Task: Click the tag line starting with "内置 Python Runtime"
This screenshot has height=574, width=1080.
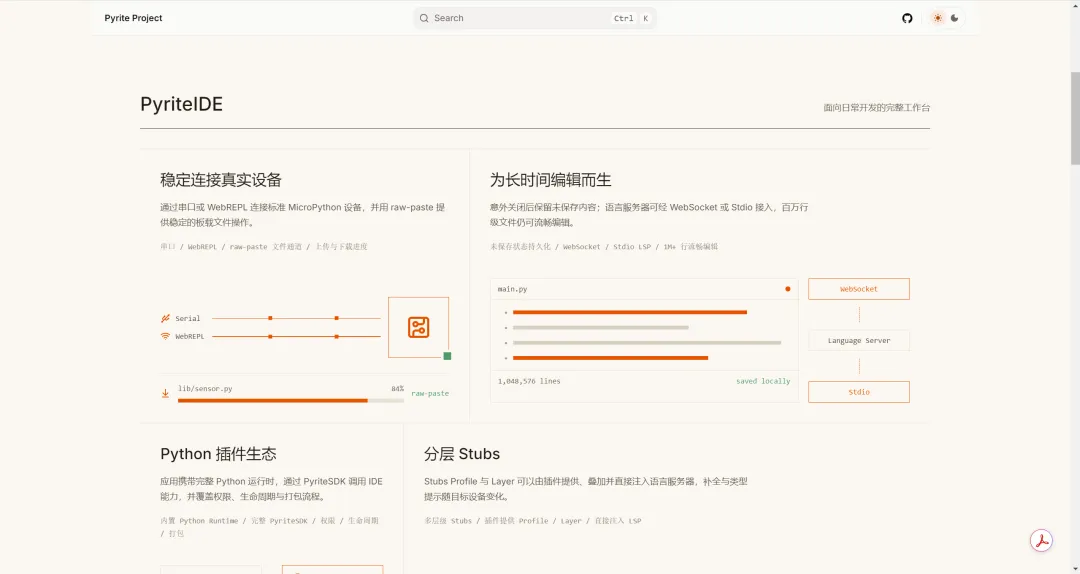Action: point(270,527)
